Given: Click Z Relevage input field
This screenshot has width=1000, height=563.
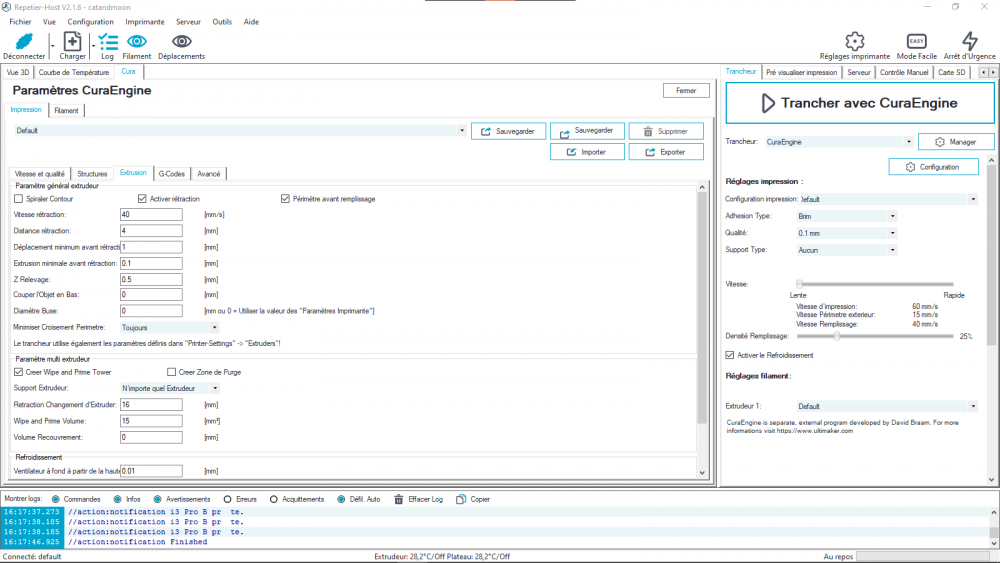Looking at the screenshot, I should click(151, 279).
